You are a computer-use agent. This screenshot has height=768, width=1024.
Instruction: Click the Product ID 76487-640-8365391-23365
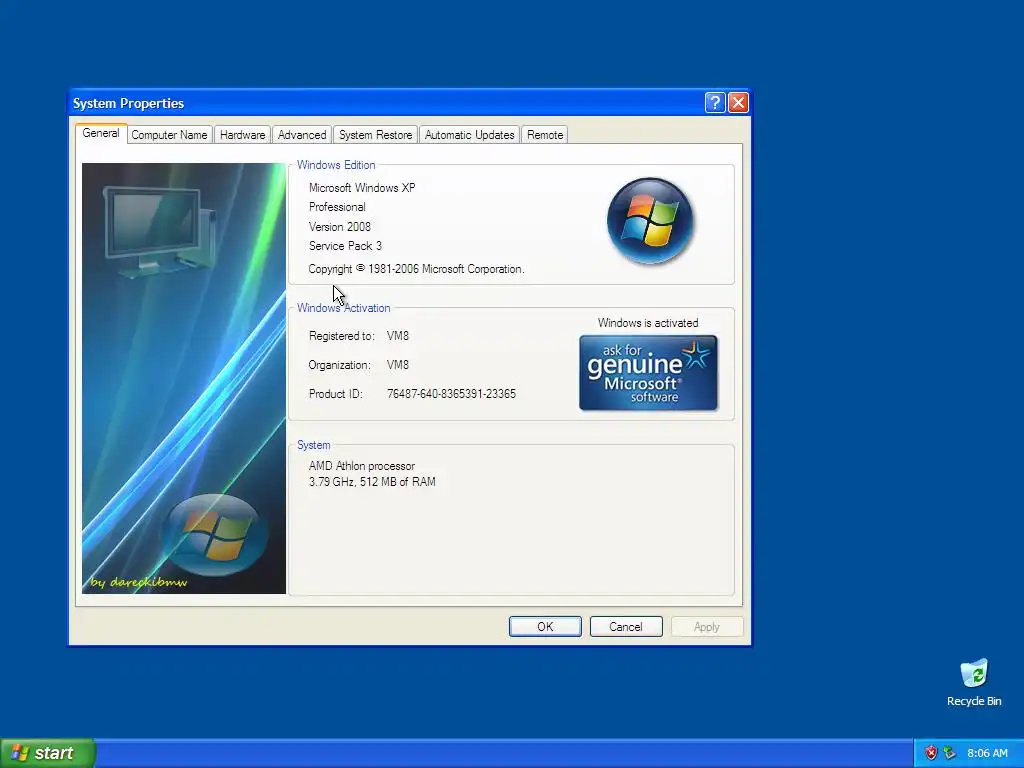(451, 394)
